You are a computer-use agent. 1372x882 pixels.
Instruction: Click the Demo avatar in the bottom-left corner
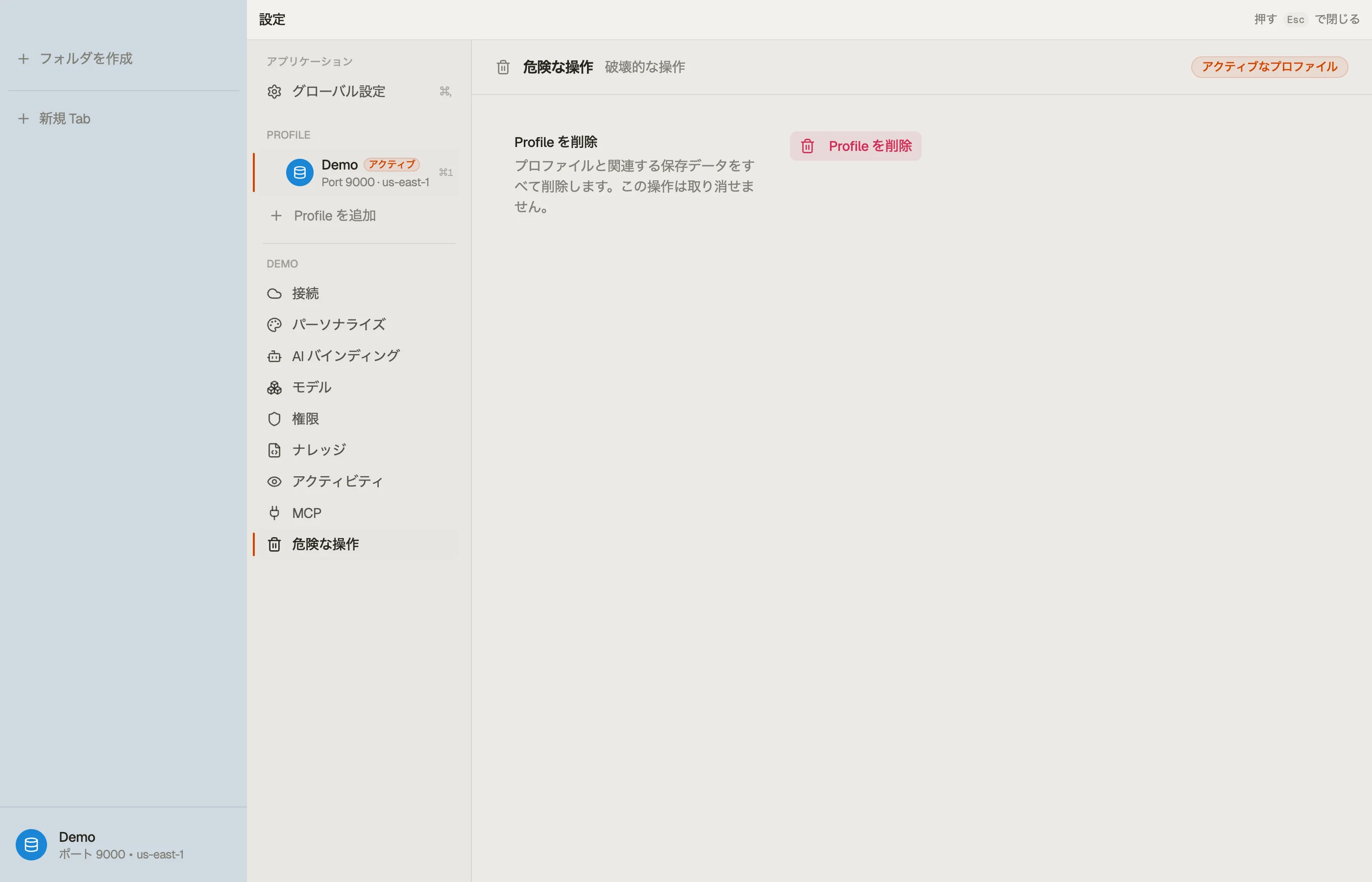[31, 845]
